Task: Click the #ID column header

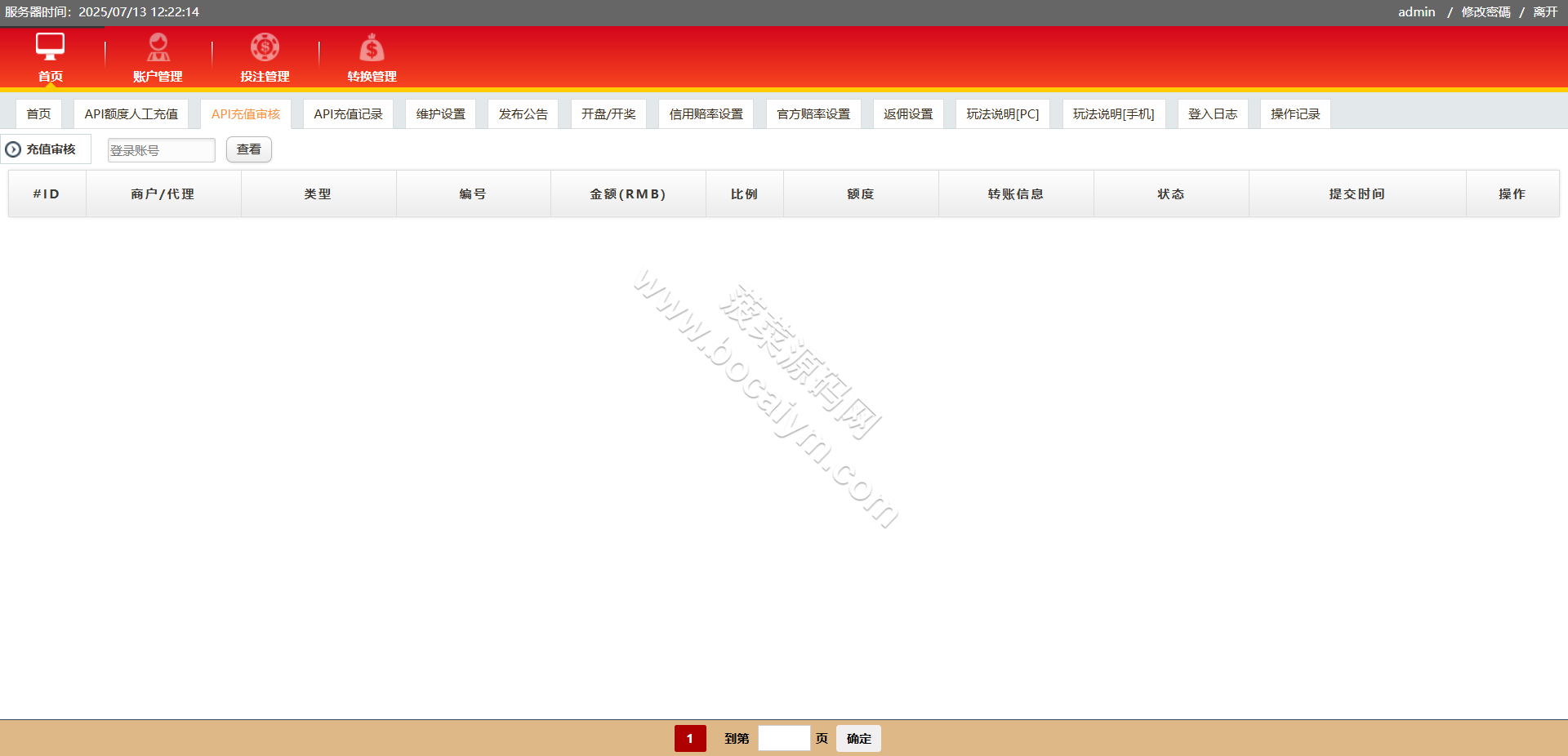Action: point(47,193)
